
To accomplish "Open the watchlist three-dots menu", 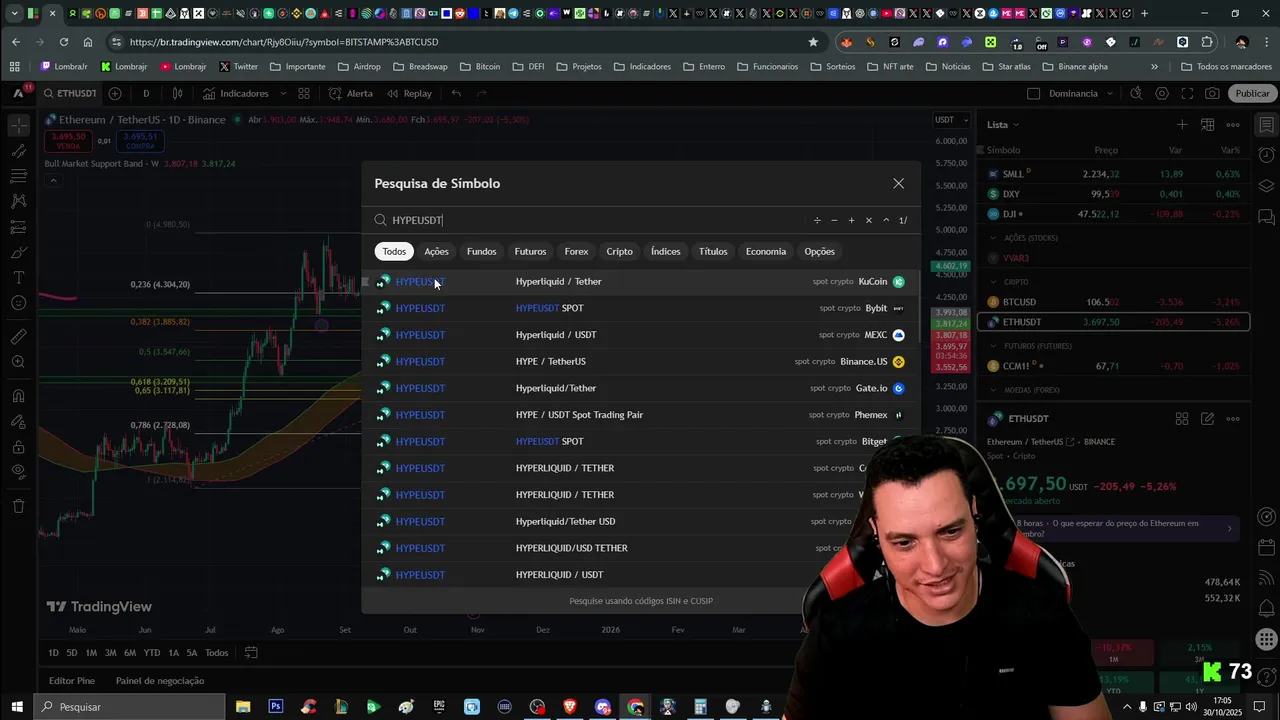I will [x=1233, y=125].
